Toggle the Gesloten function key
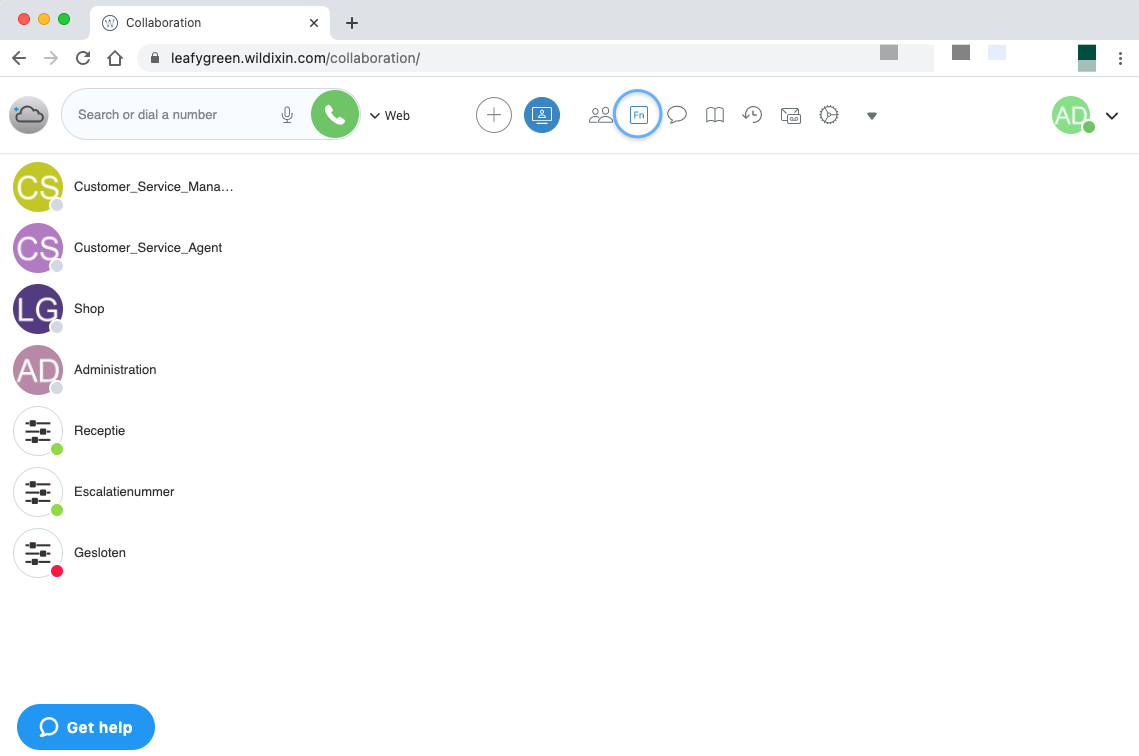Image resolution: width=1139 pixels, height=756 pixels. (x=99, y=553)
